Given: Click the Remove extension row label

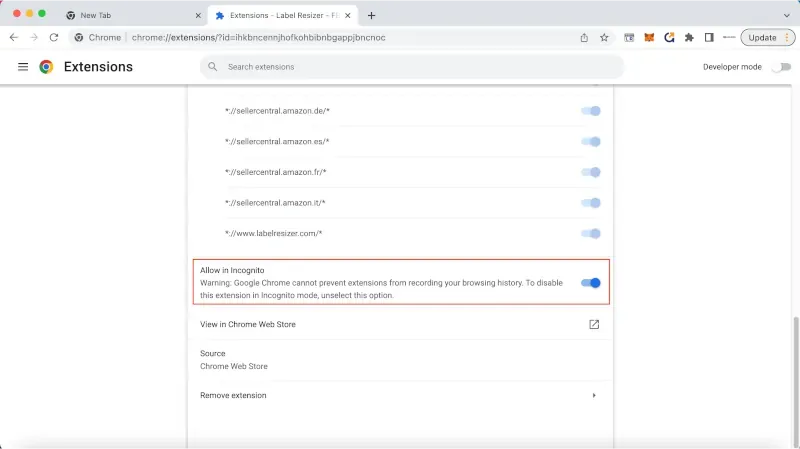Looking at the screenshot, I should click(233, 395).
